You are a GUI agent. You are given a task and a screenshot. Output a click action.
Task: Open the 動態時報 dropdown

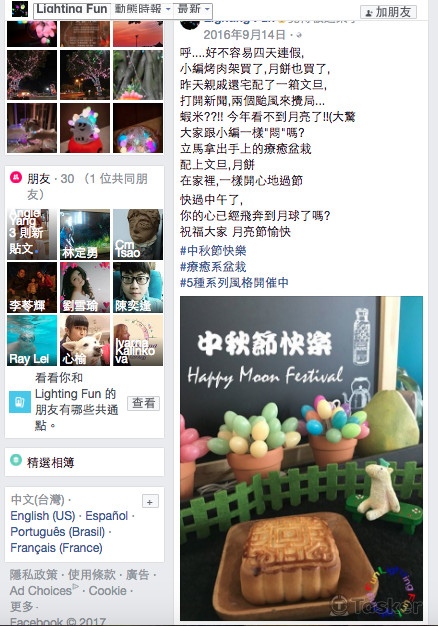pos(142,9)
